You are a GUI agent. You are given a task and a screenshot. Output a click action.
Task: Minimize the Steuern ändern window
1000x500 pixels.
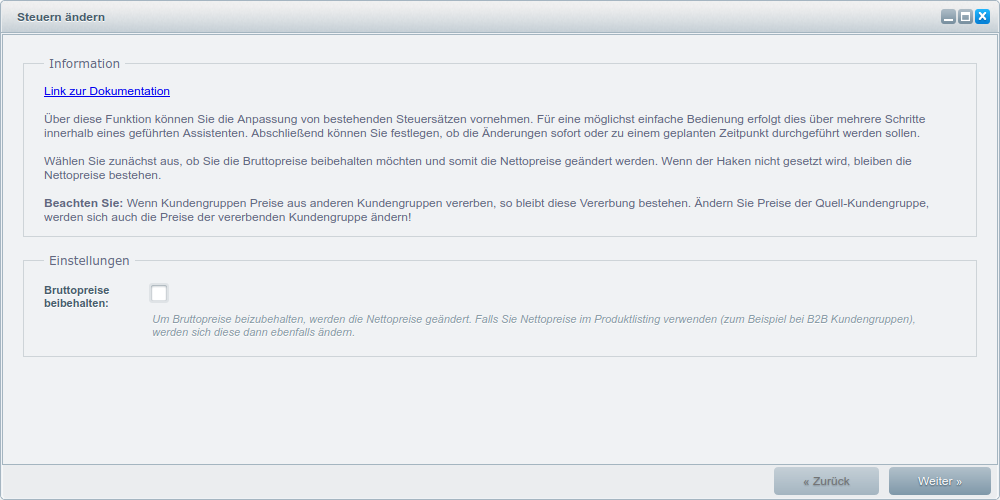(x=948, y=17)
